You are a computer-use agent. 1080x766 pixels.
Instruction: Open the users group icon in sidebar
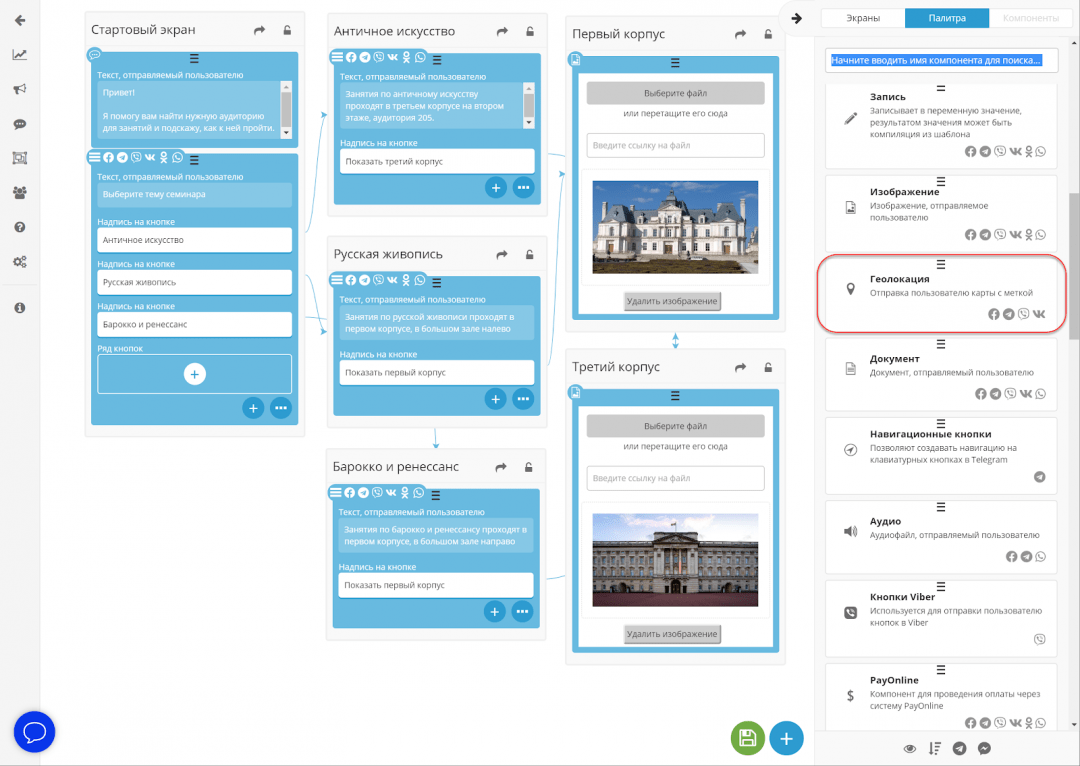(20, 192)
